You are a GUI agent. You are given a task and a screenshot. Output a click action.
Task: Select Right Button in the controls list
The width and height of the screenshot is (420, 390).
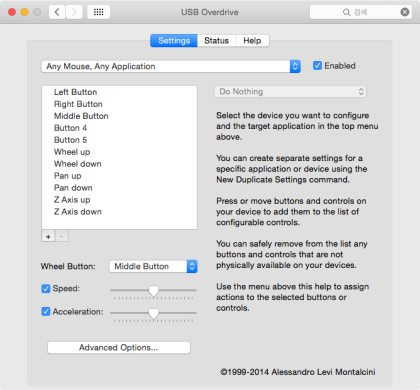click(119, 104)
